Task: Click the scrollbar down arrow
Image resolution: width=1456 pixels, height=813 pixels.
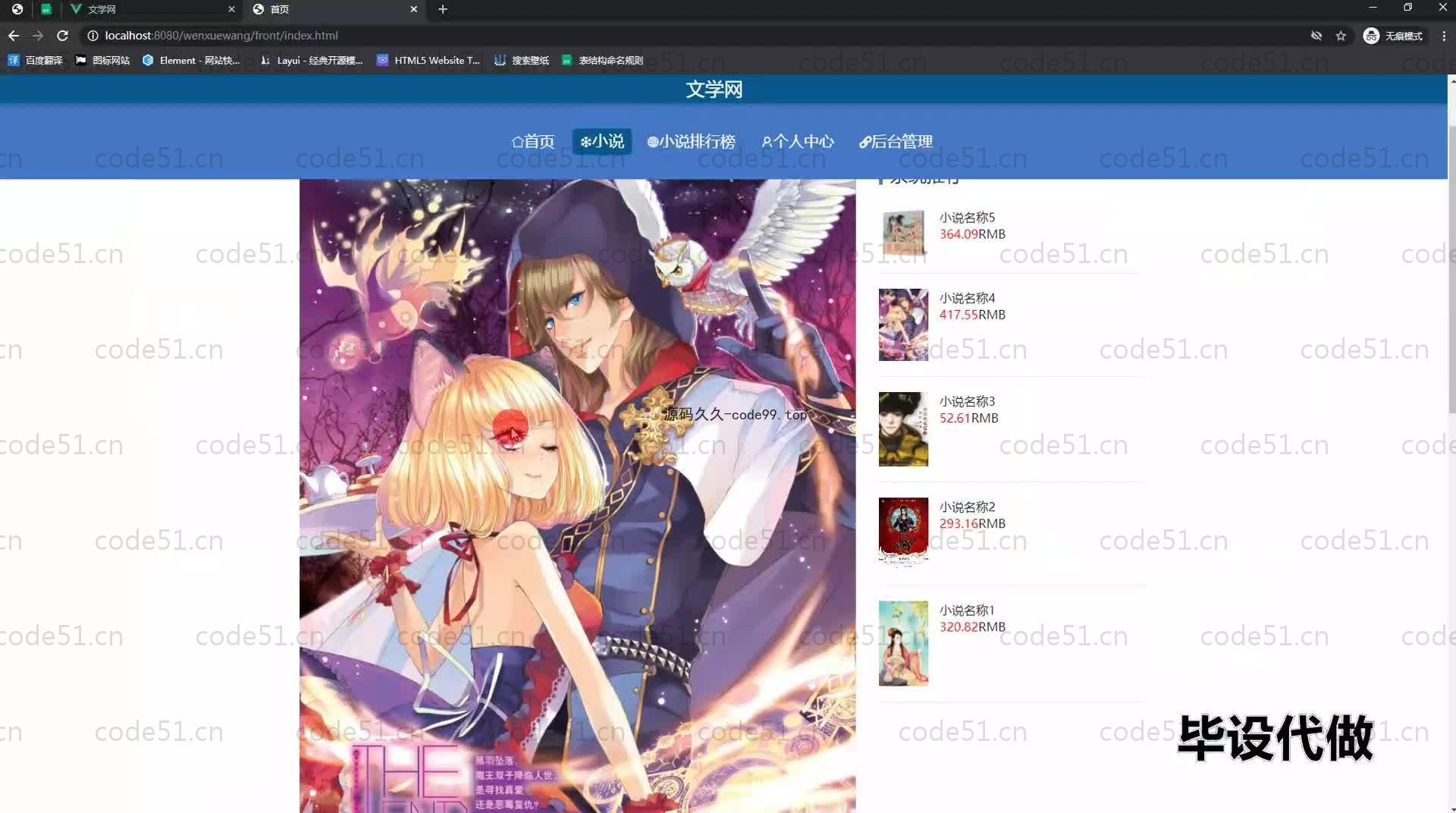Action: click(x=1451, y=808)
